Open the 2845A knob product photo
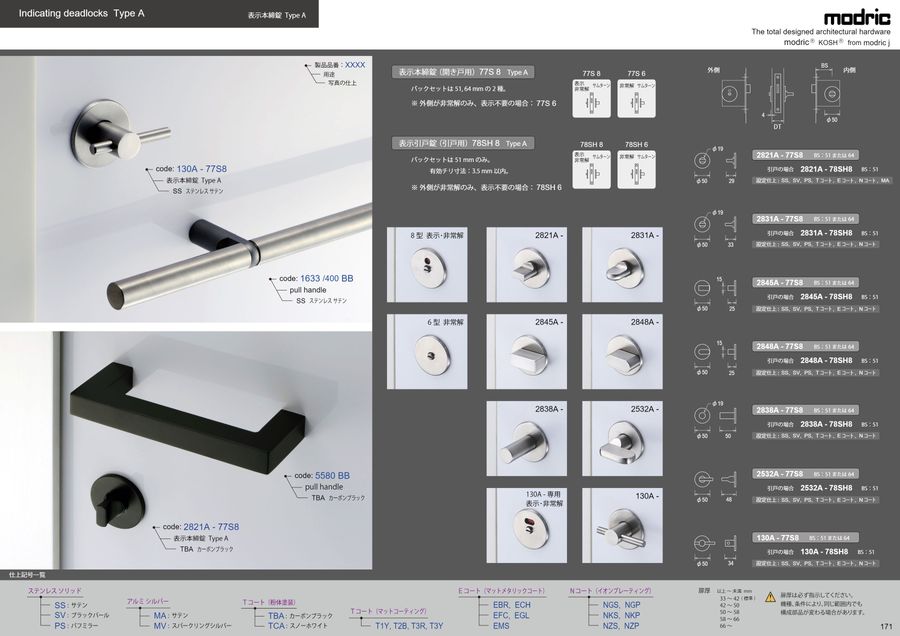 (526, 351)
